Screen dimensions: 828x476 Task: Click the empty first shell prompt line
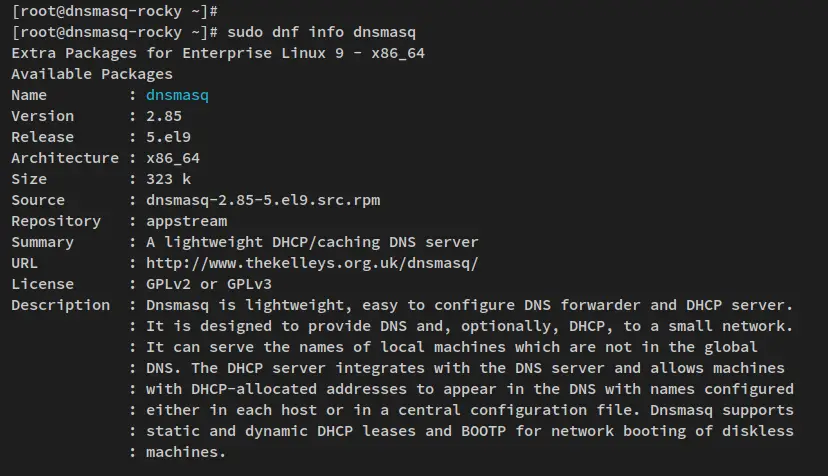(114, 11)
